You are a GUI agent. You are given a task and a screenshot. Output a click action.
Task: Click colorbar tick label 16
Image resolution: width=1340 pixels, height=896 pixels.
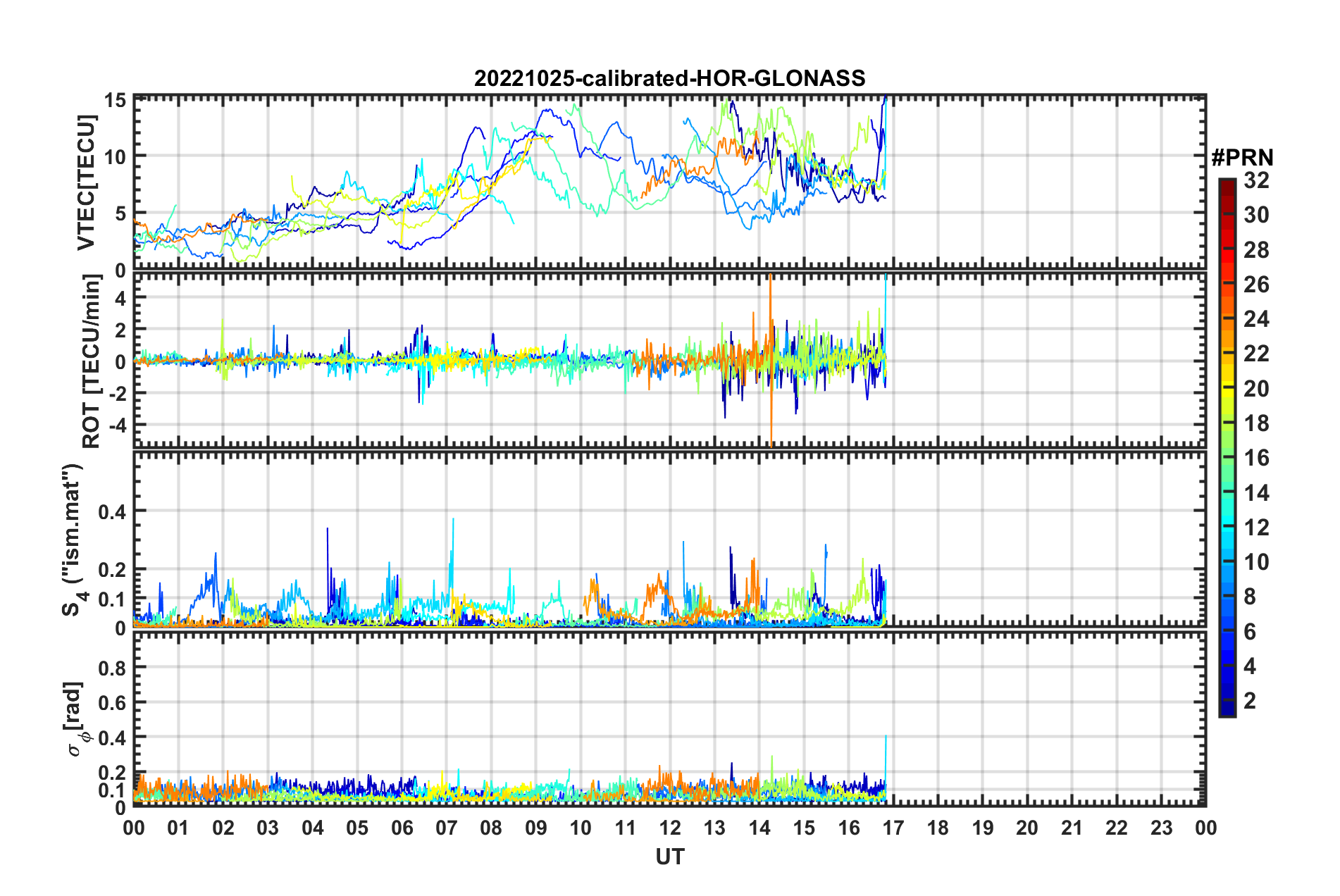click(x=1256, y=458)
